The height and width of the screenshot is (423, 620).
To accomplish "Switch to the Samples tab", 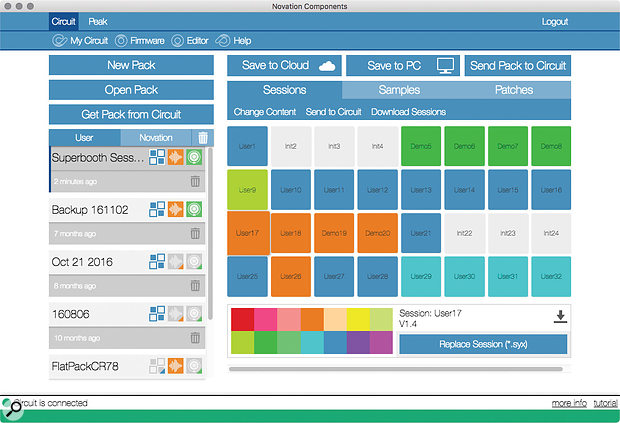I will [x=399, y=90].
